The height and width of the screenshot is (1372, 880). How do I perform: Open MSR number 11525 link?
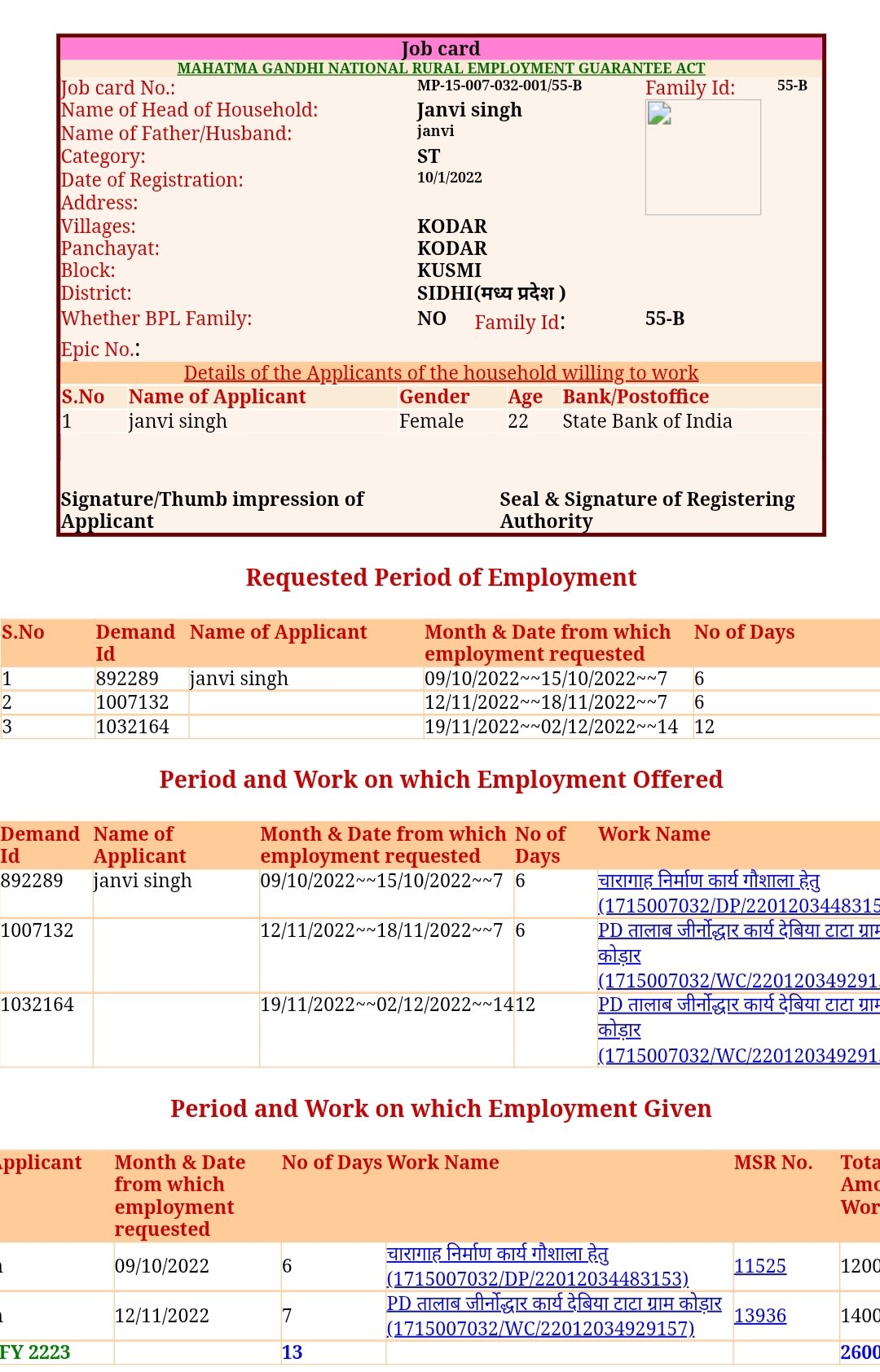tap(759, 1266)
